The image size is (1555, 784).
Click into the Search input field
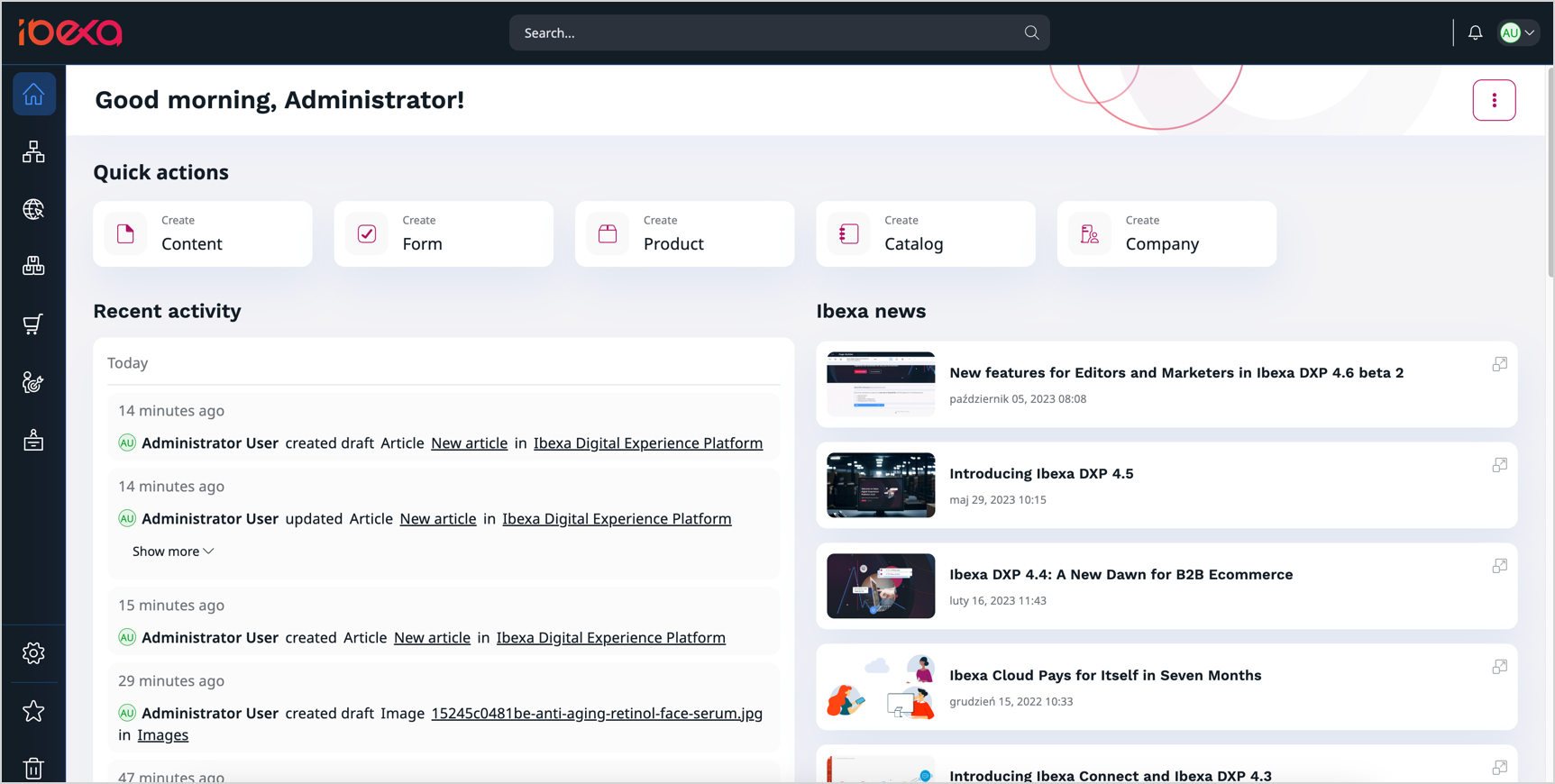766,32
